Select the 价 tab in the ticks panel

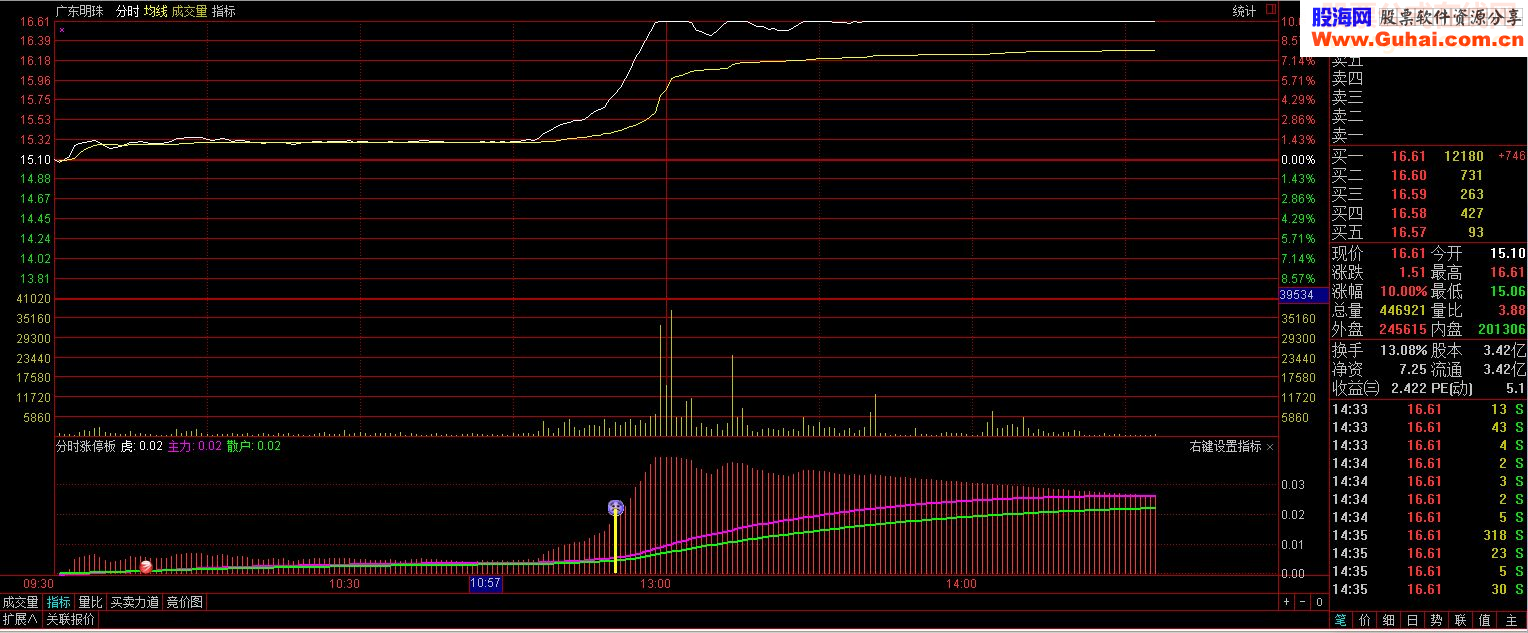coord(1364,621)
